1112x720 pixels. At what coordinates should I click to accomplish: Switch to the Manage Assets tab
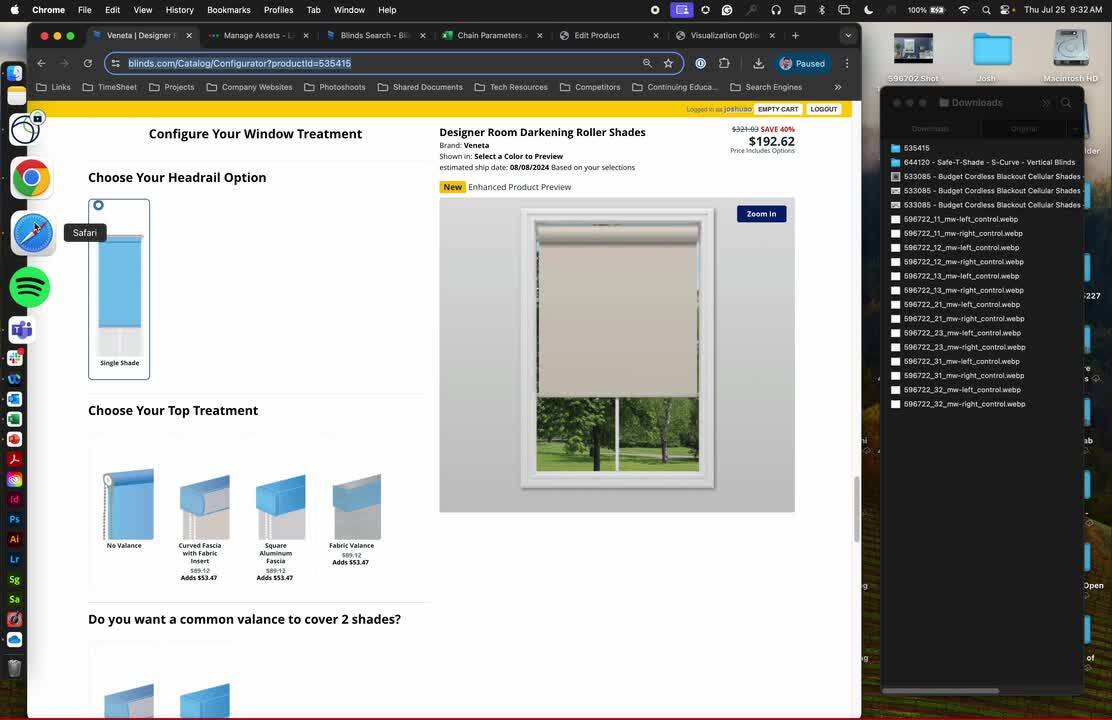point(258,35)
